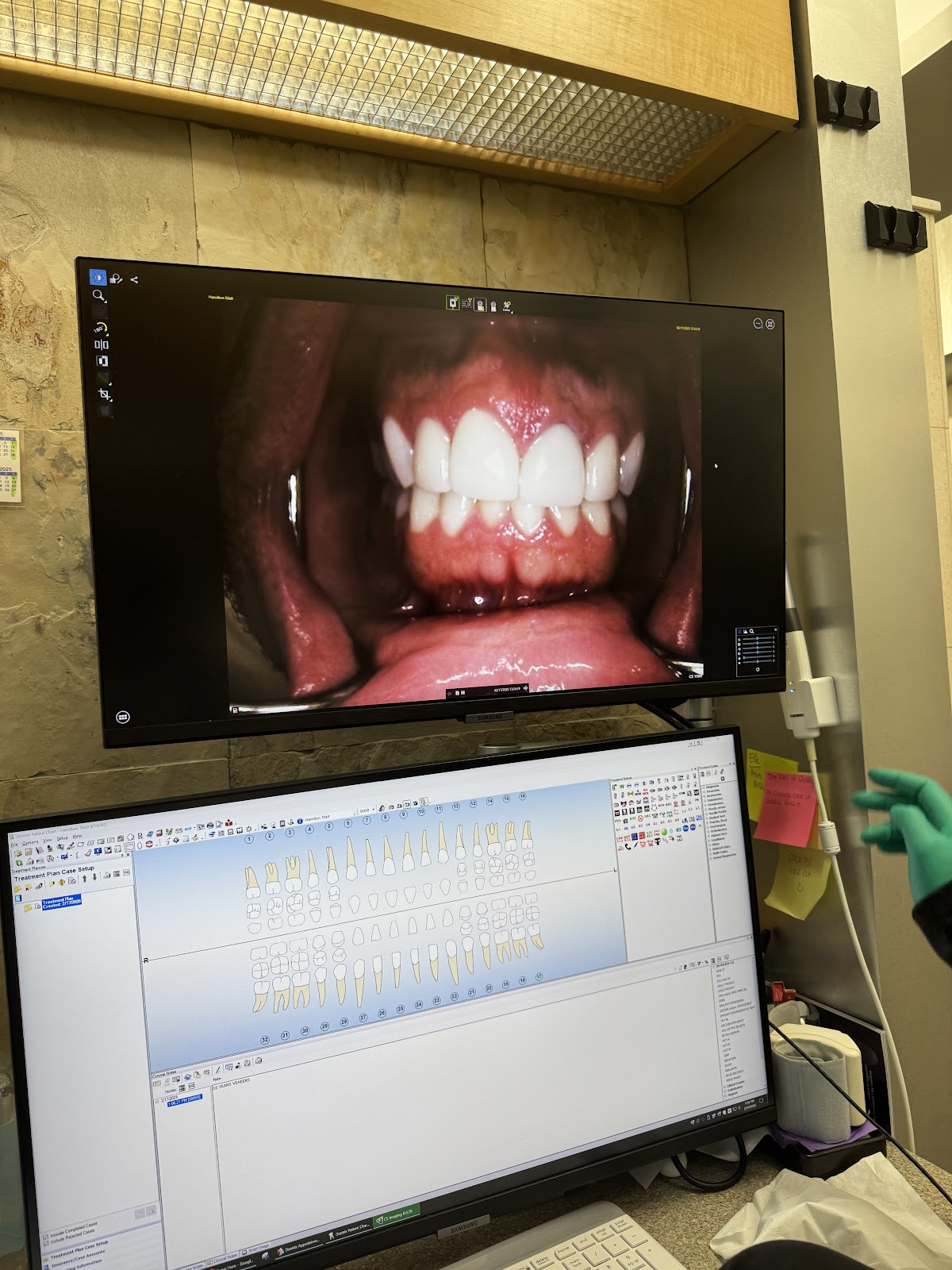Viewport: 952px width, 1270px height.
Task: Adjust the top slider in image adjustment panel
Action: point(758,638)
